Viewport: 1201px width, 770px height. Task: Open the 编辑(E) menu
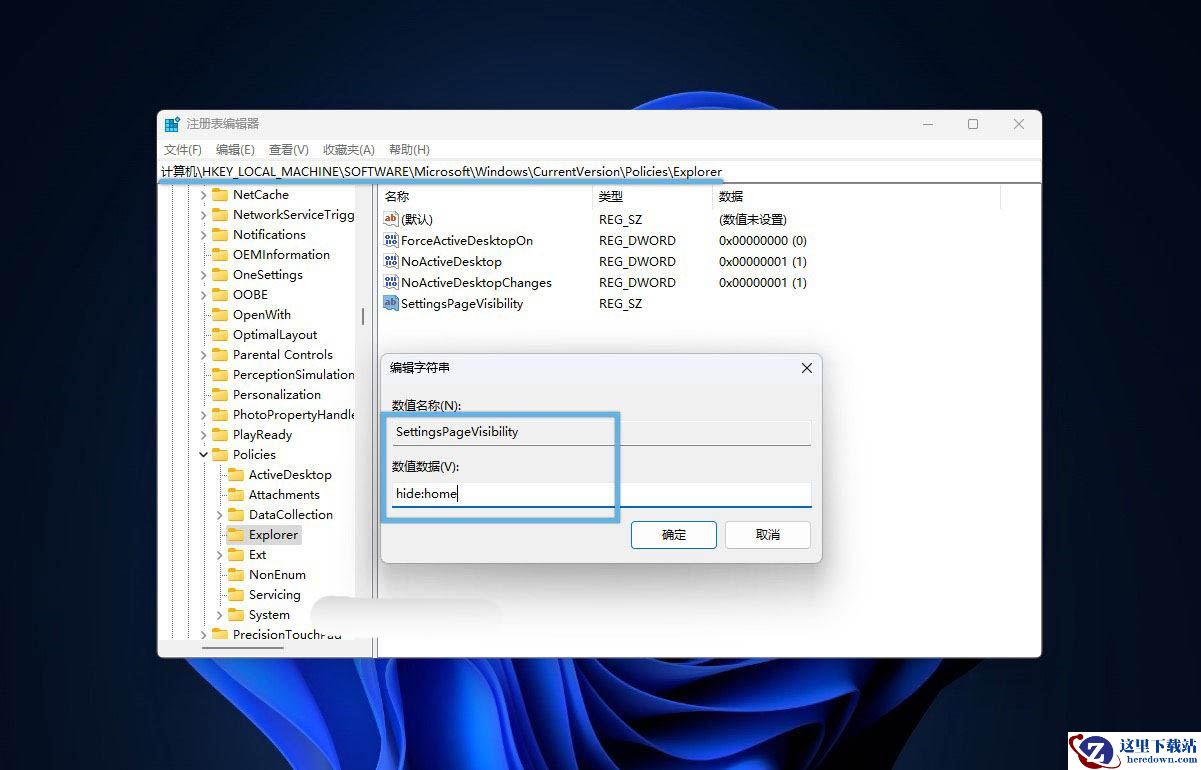tap(235, 150)
